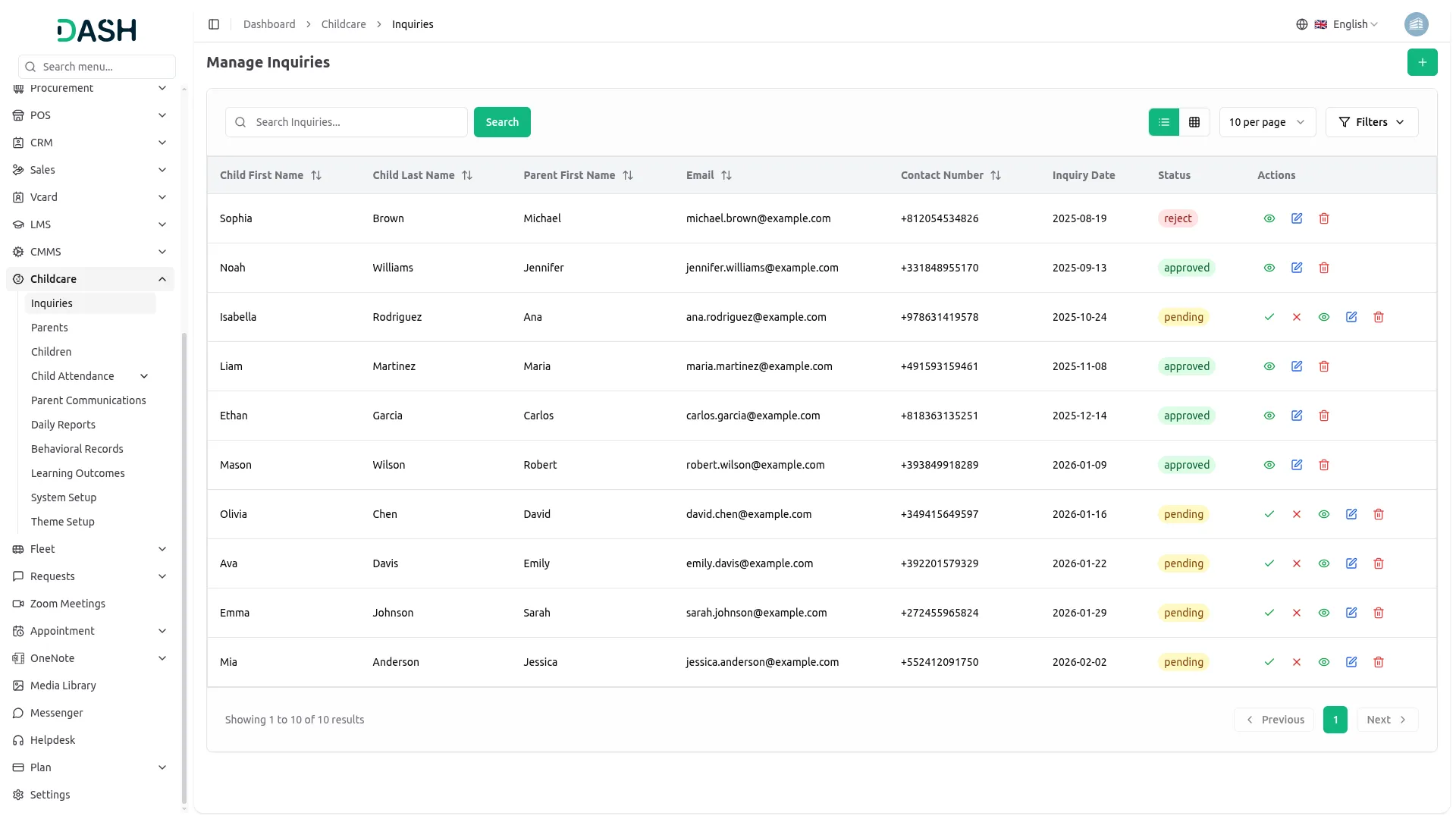The height and width of the screenshot is (819, 1456).
Task: Toggle the sidebar panel icon
Action: [x=214, y=24]
